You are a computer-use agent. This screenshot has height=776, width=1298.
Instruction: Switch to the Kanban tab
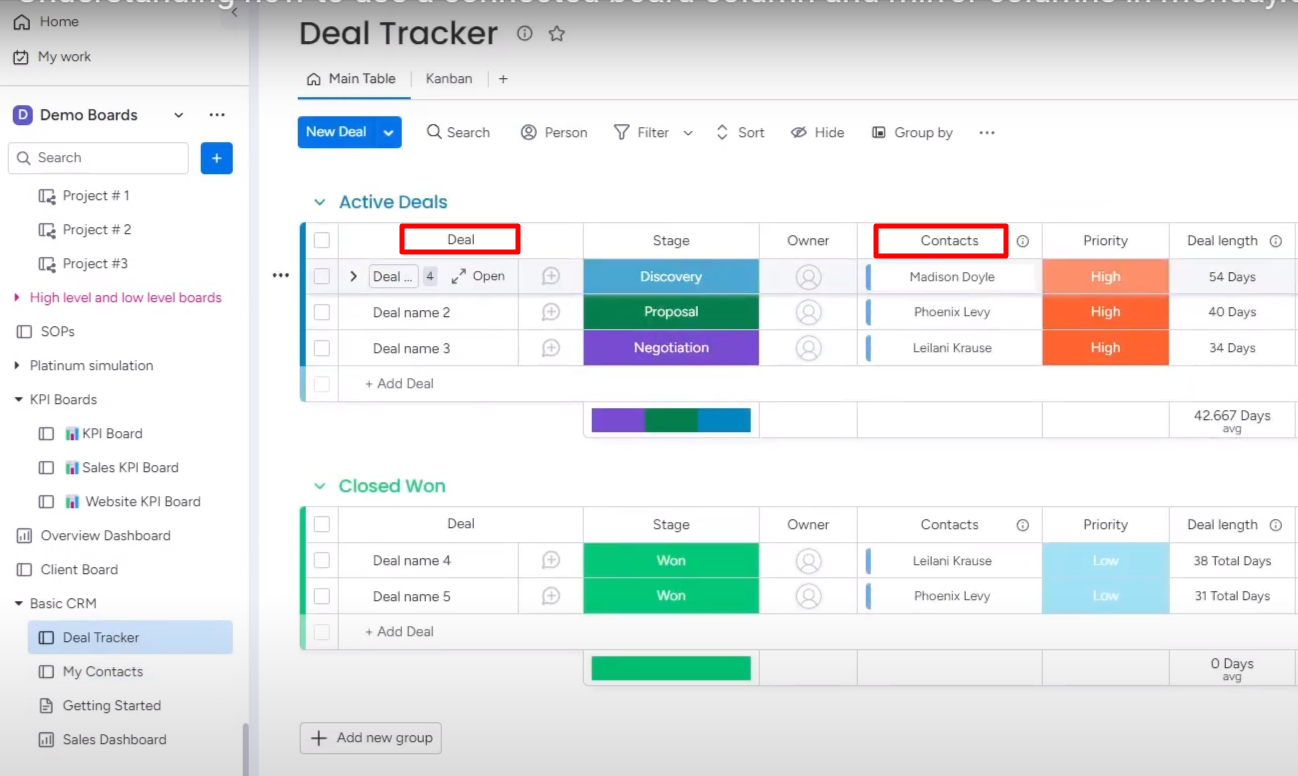(448, 78)
